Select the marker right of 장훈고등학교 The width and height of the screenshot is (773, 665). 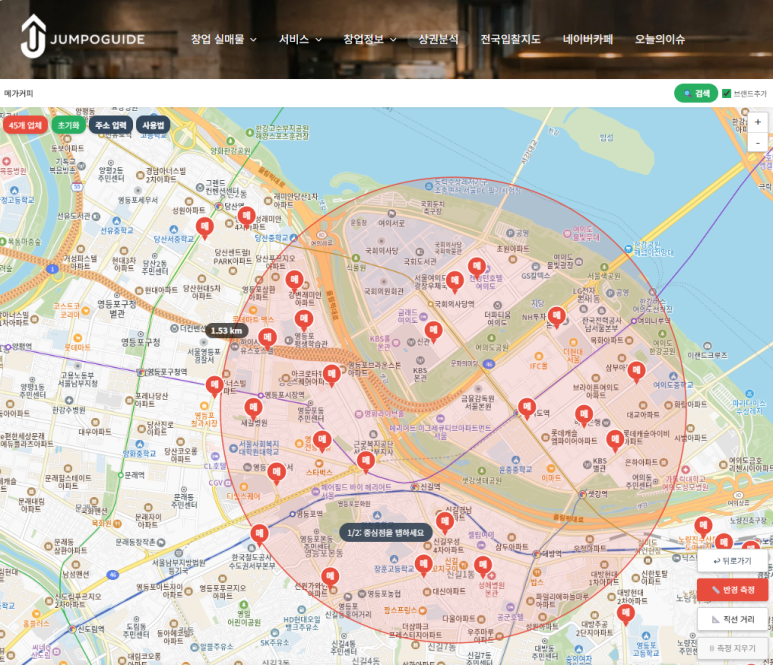[423, 565]
